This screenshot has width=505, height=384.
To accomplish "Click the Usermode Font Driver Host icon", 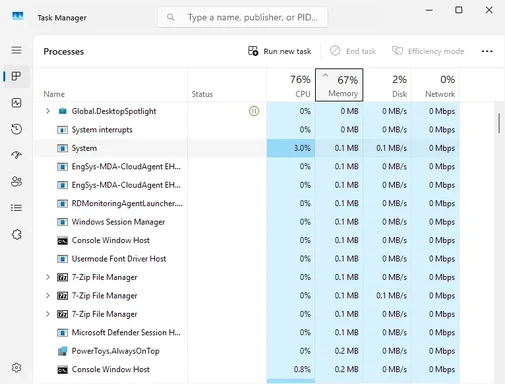I will (x=62, y=259).
